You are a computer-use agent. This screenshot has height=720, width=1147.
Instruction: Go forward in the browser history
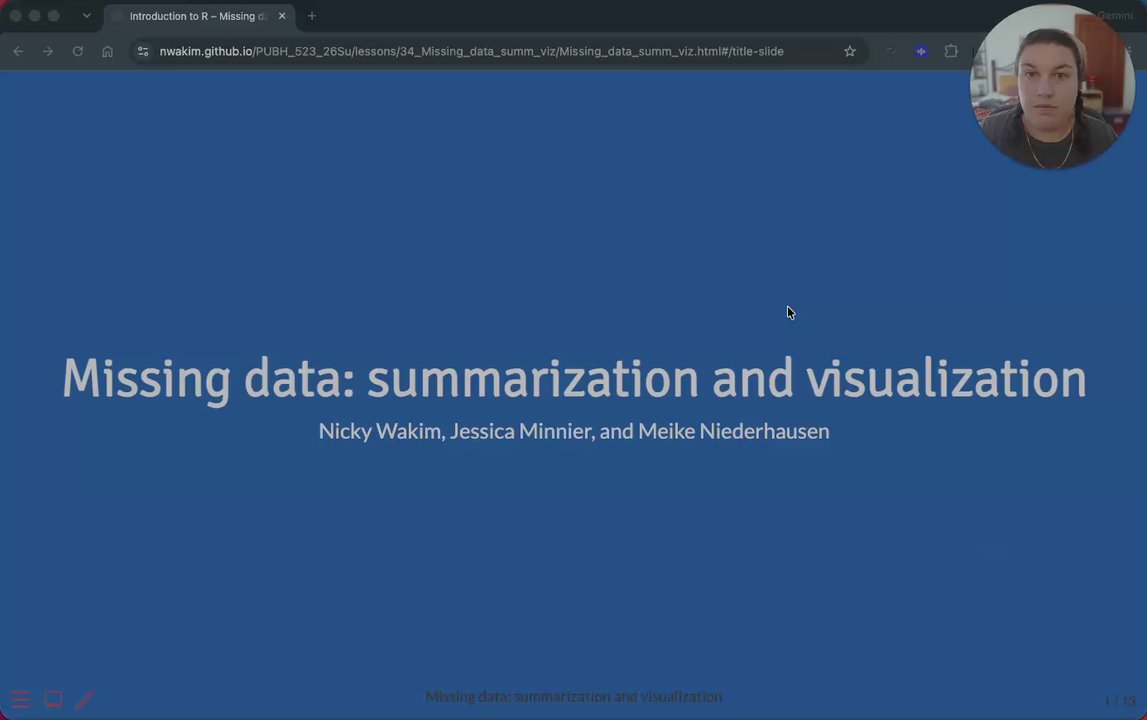click(48, 51)
